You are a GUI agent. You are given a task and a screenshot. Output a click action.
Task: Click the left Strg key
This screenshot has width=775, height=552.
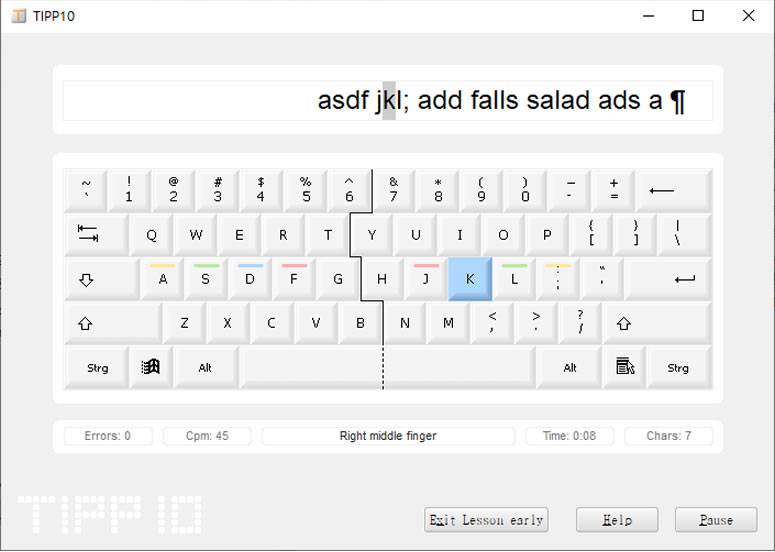point(97,367)
